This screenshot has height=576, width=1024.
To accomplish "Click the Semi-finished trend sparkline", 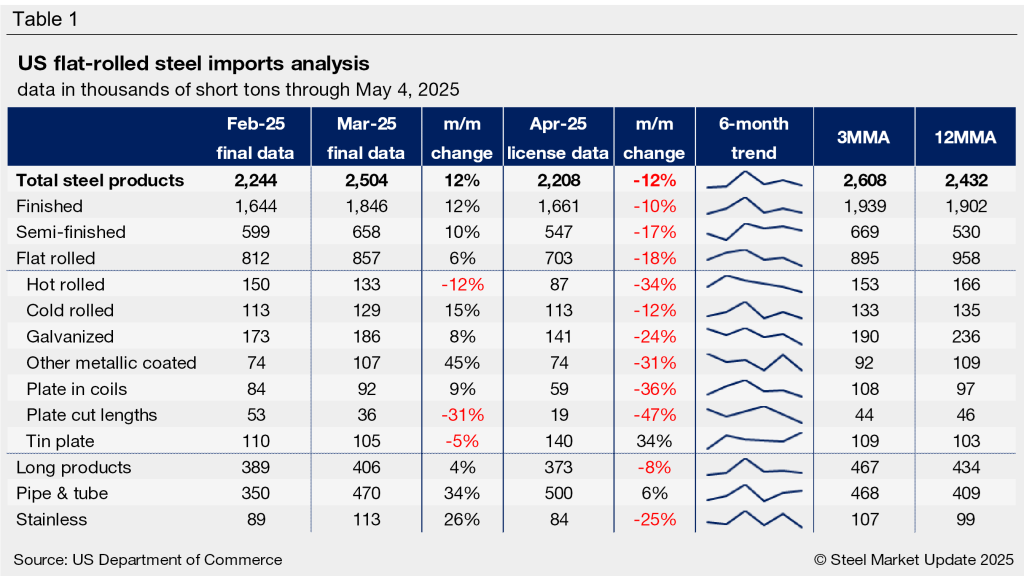I will [754, 232].
